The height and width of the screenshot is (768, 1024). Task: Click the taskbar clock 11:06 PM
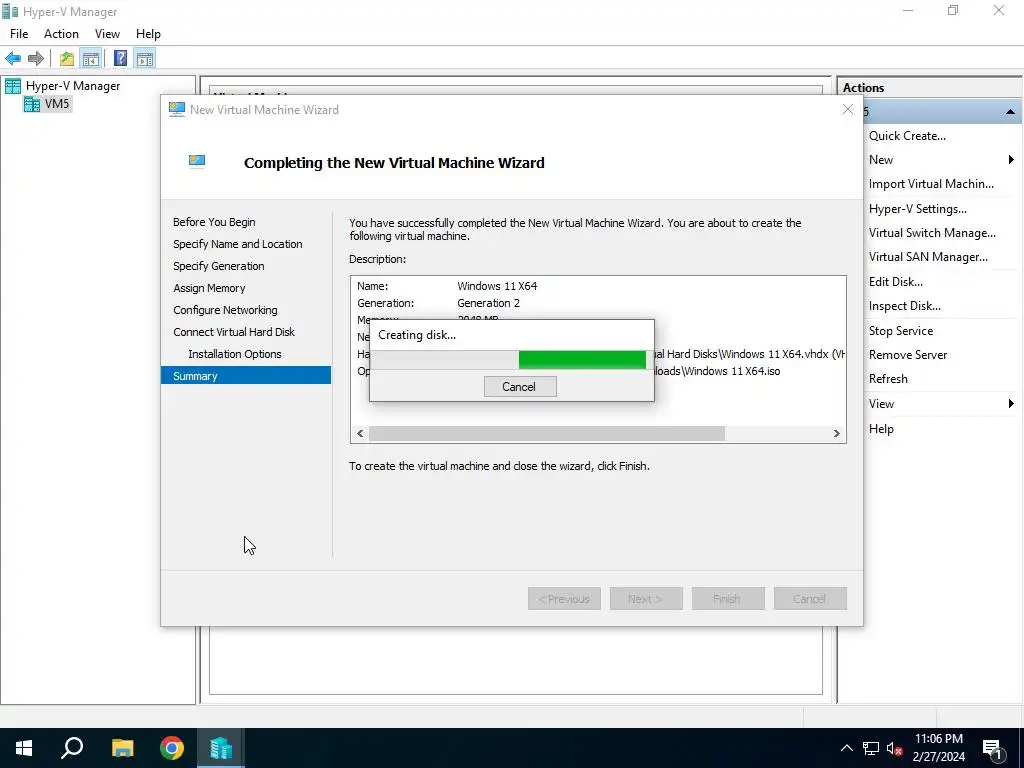938,739
